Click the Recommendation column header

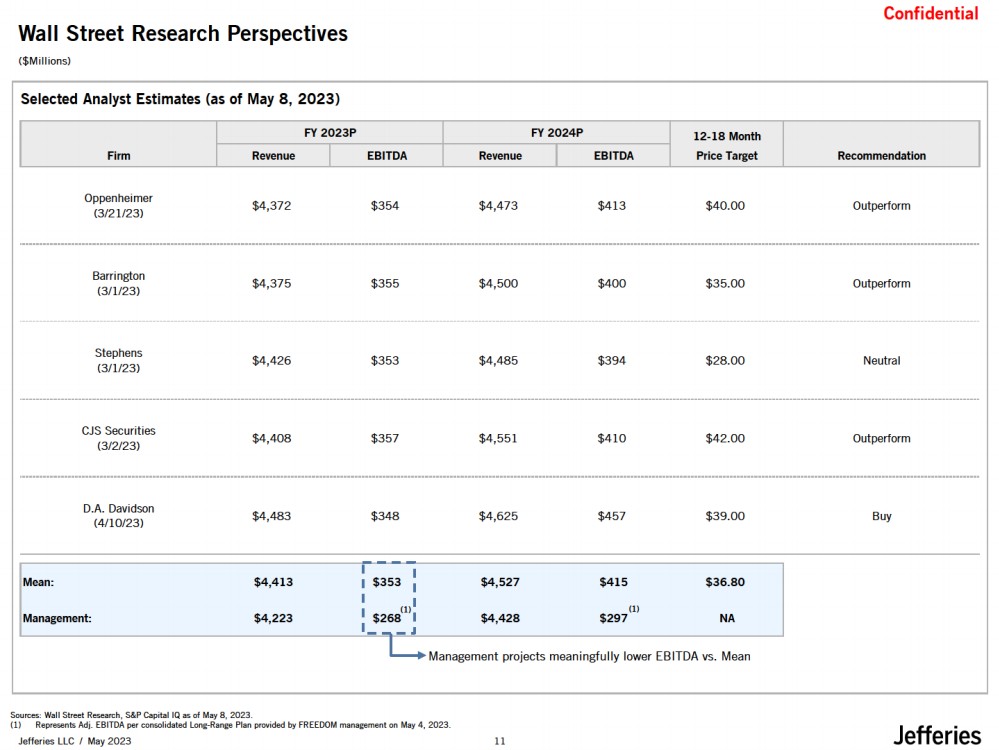point(881,155)
